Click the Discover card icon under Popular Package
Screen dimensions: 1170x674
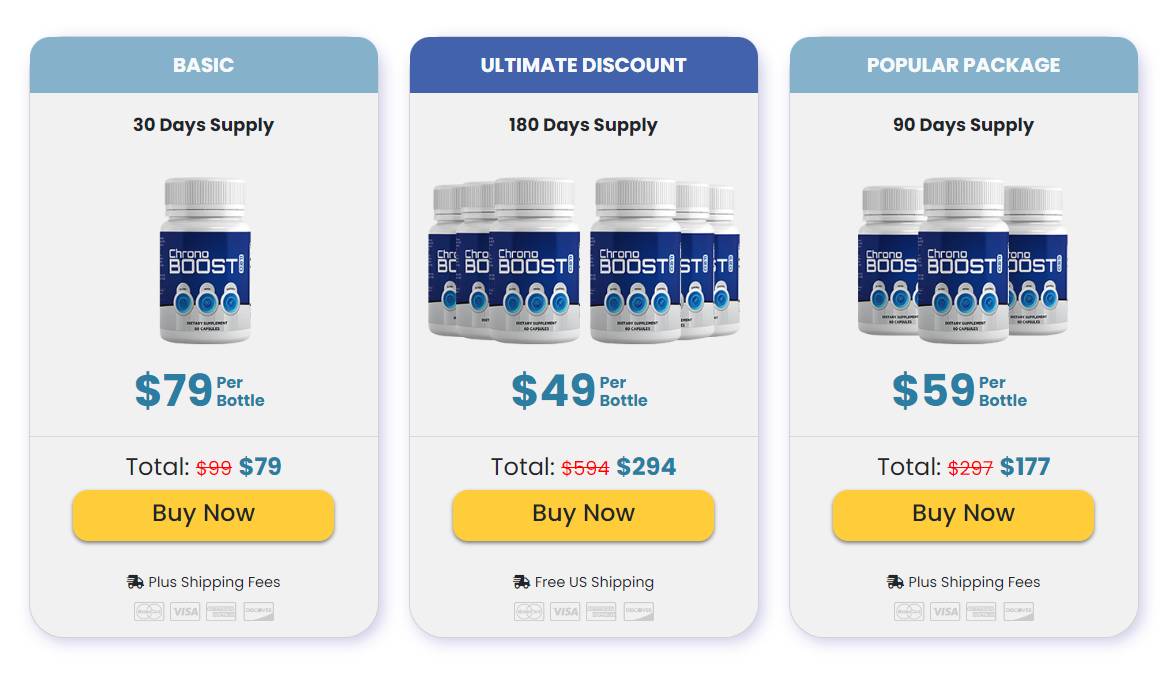tap(1018, 610)
